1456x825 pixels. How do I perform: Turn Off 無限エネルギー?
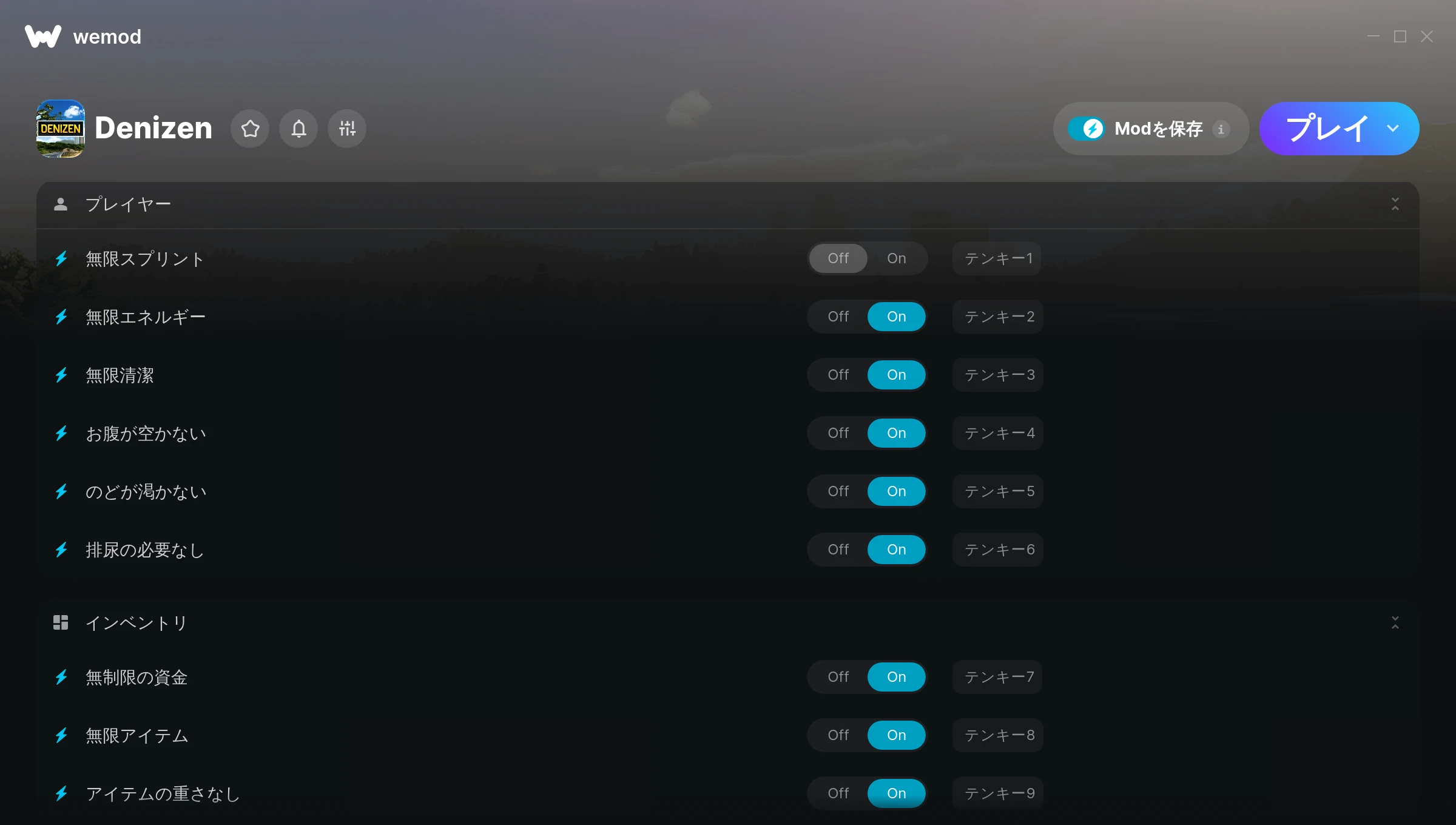[x=838, y=317]
